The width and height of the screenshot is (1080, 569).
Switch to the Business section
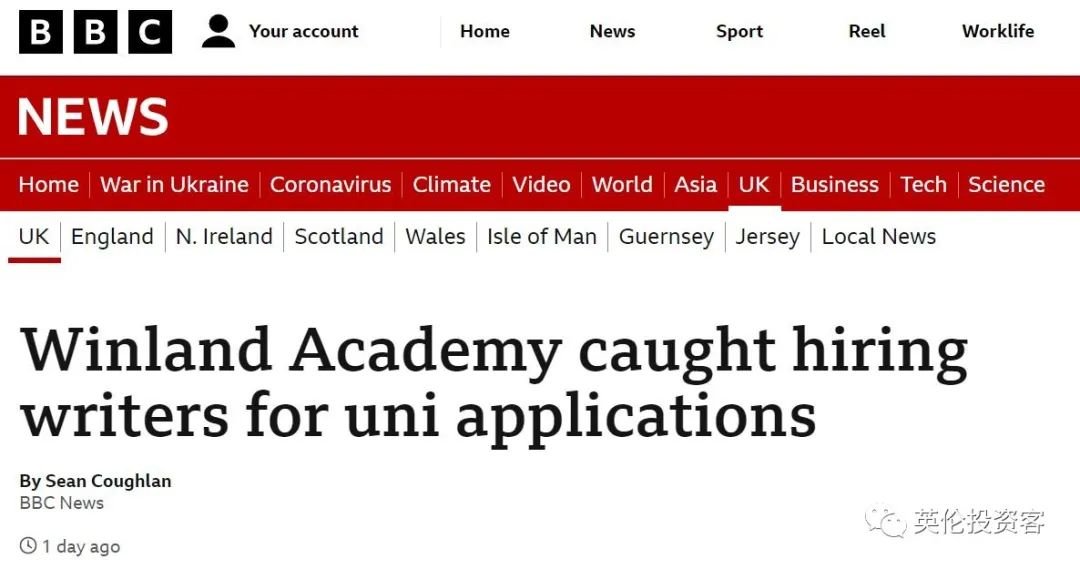coord(835,185)
